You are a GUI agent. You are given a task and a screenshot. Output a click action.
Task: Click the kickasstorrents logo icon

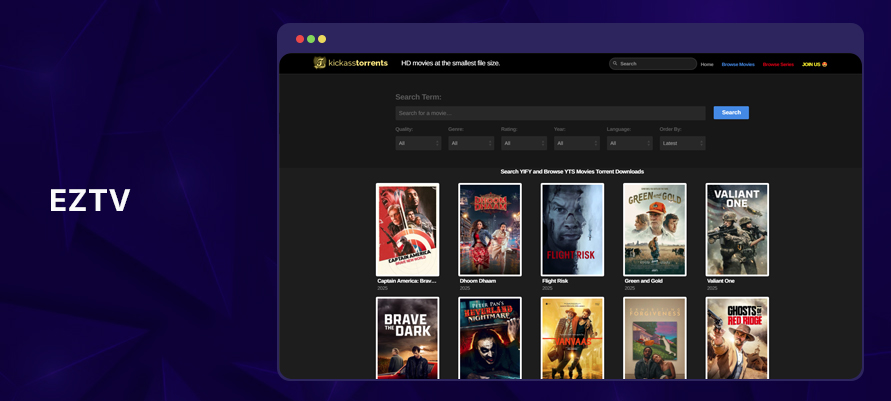pyautogui.click(x=320, y=63)
